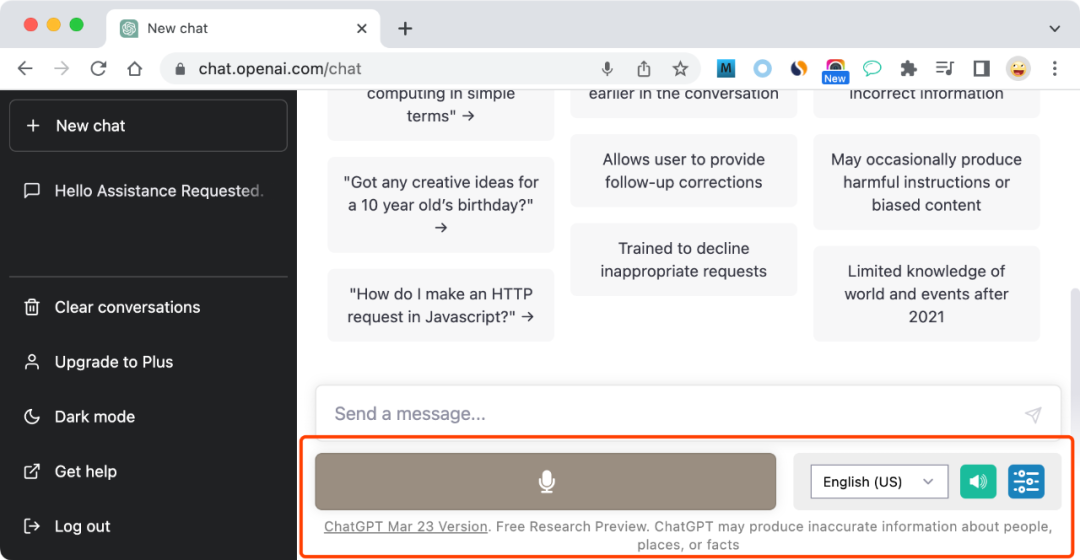Toggle the green speaker read-aloud button

(978, 481)
